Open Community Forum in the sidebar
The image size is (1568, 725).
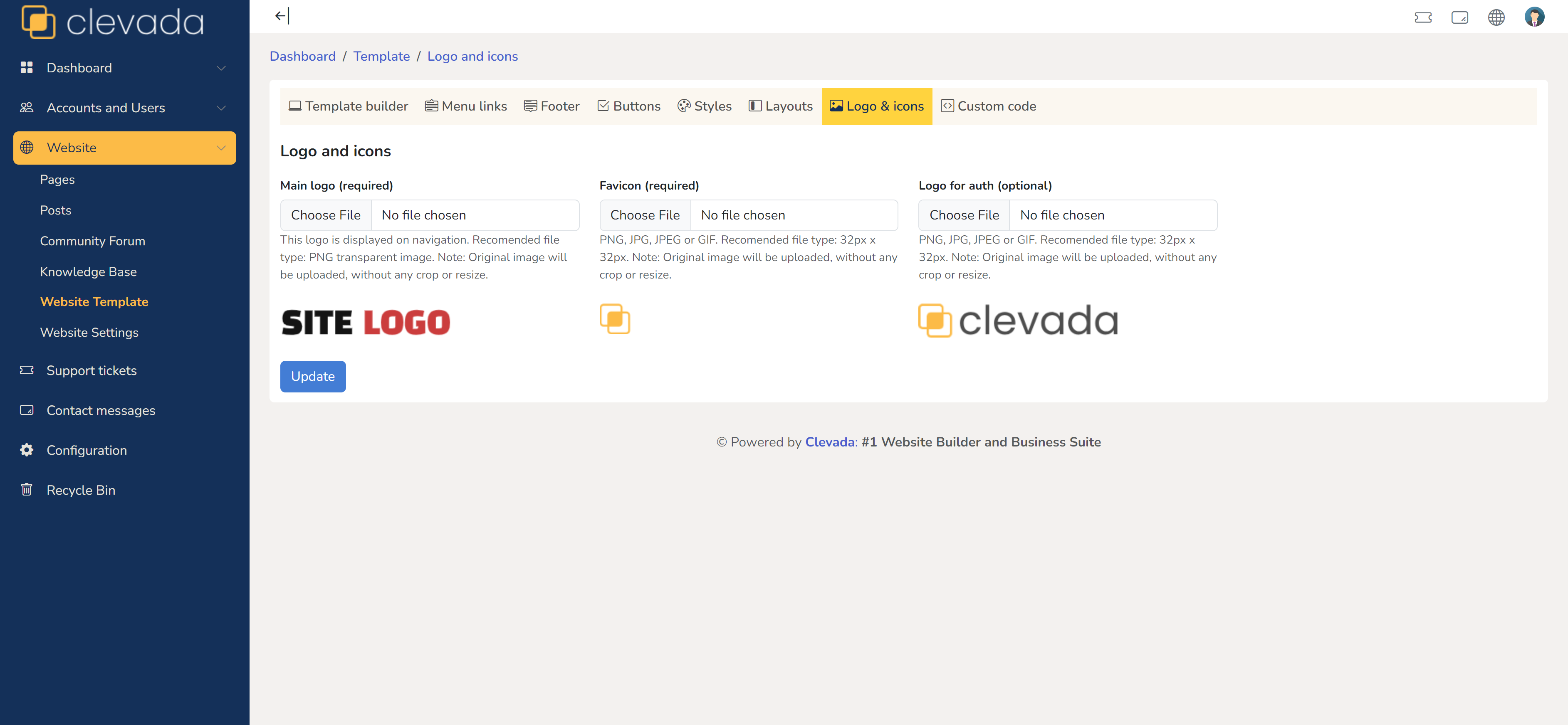tap(92, 241)
